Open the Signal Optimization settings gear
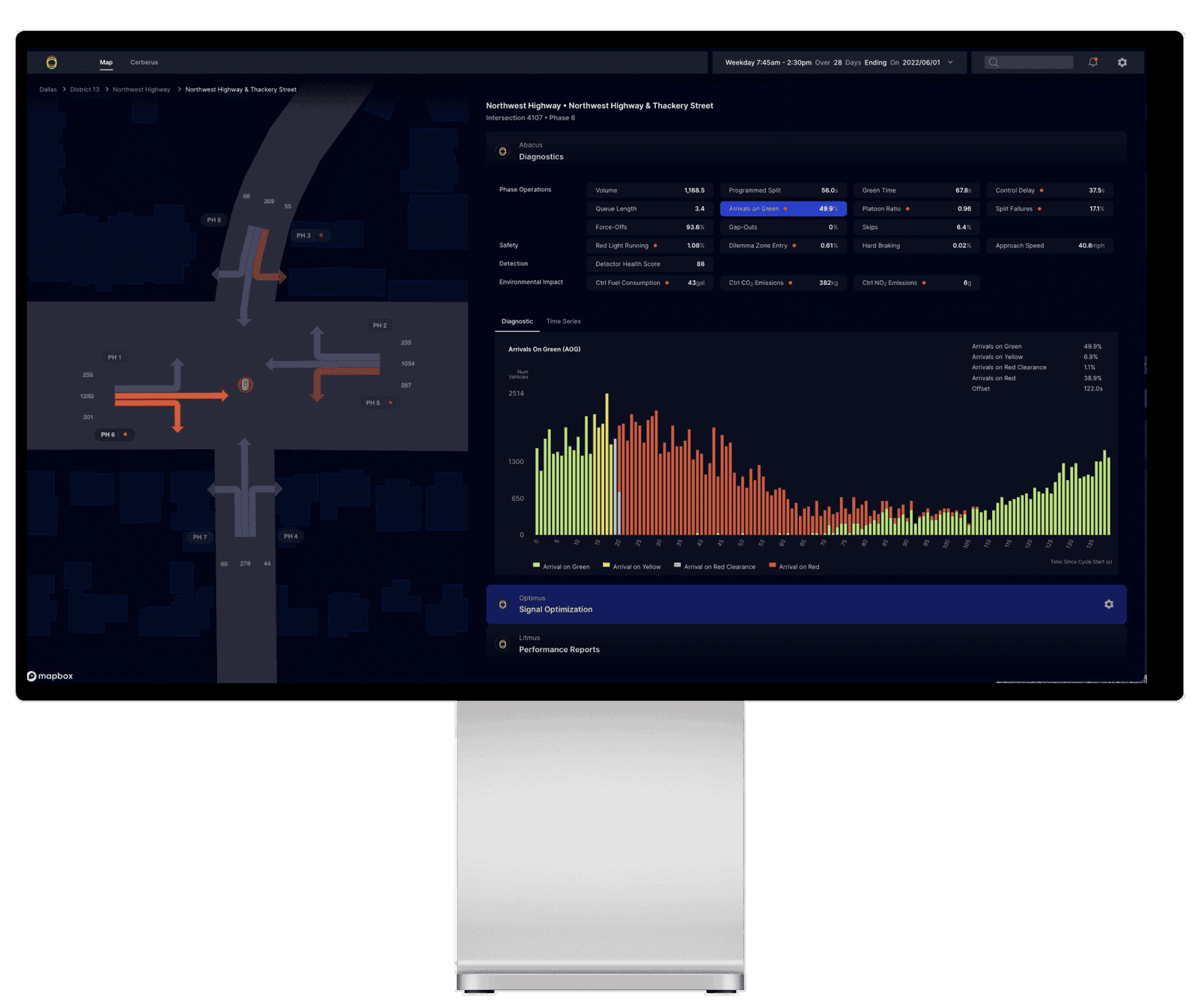This screenshot has width=1198, height=1008. click(1107, 604)
